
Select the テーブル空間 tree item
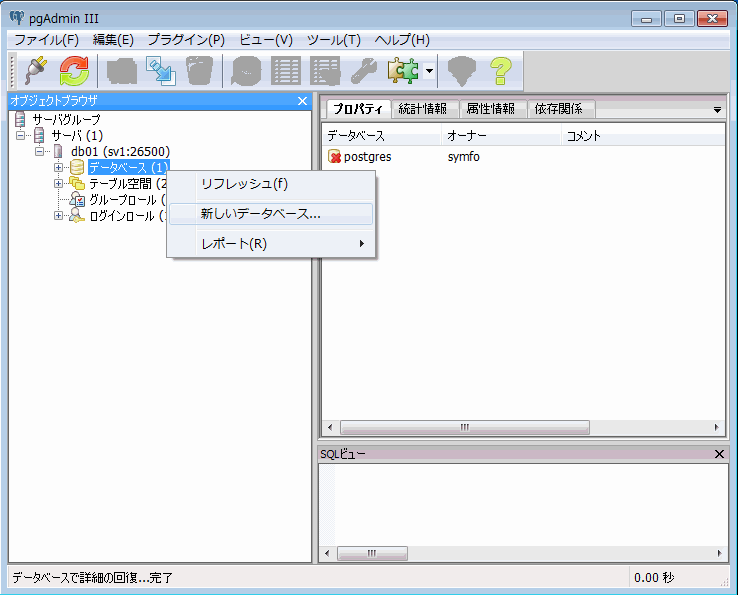point(128,184)
